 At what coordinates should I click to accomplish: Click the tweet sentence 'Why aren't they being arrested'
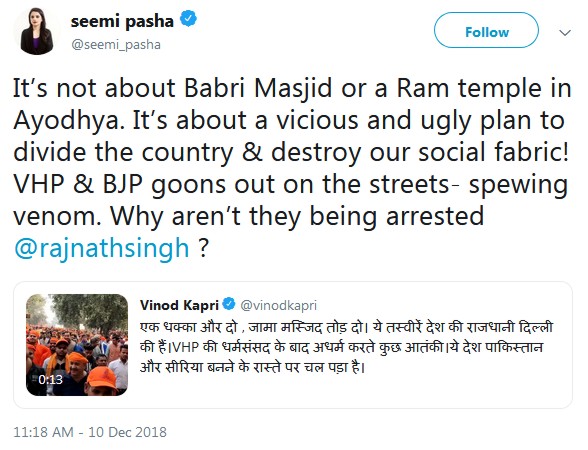pos(297,217)
